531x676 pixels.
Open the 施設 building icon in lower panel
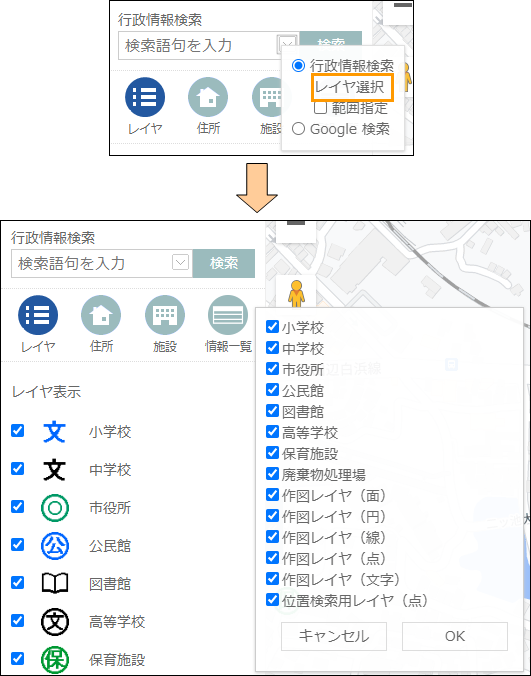click(x=165, y=315)
